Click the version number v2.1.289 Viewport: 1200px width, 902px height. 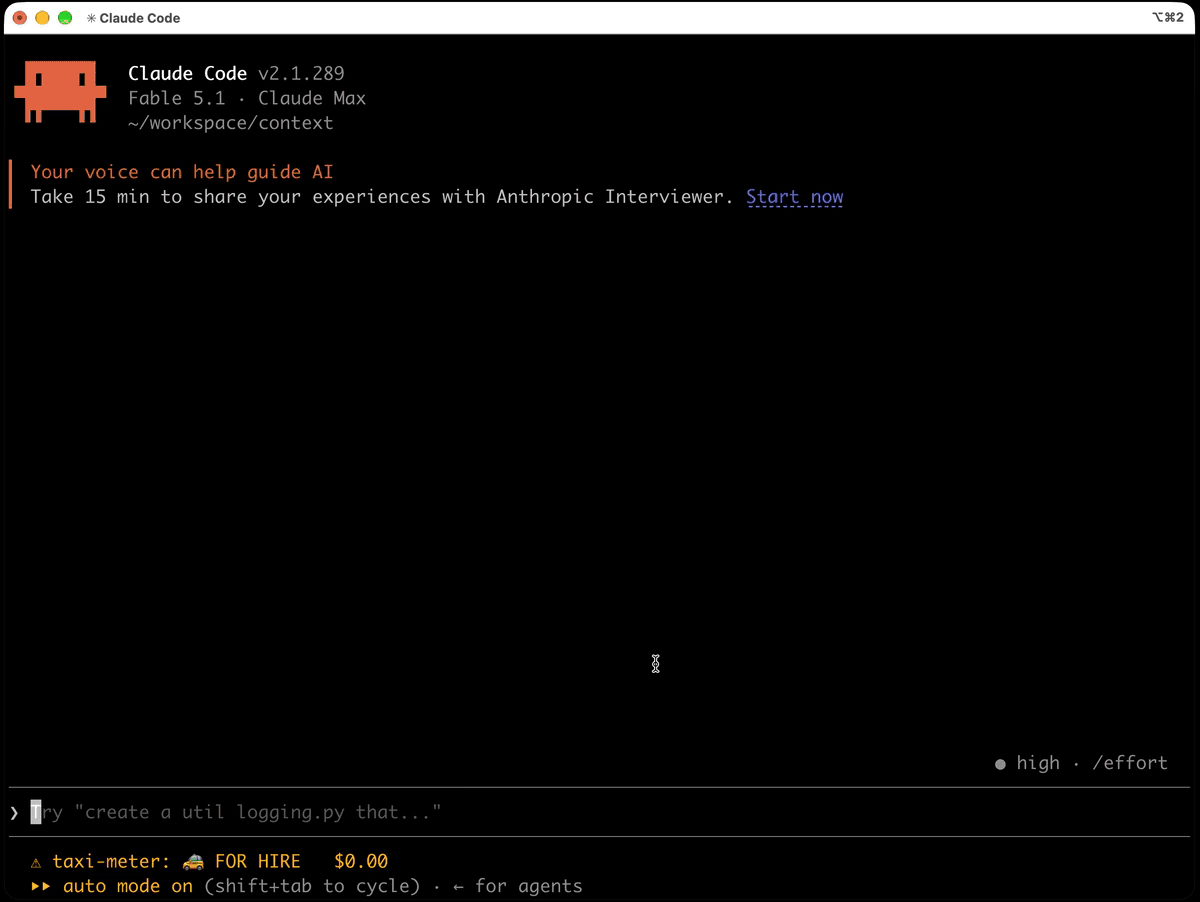pyautogui.click(x=301, y=73)
